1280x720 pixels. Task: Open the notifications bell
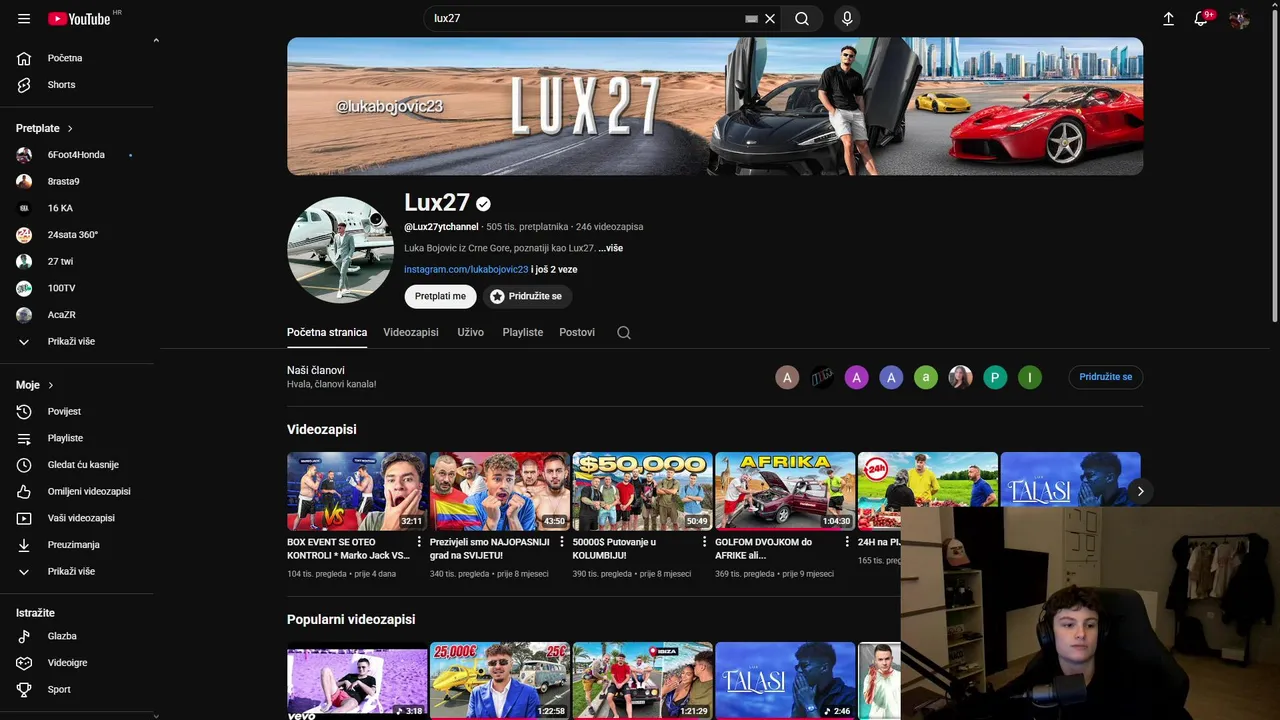tap(1201, 18)
